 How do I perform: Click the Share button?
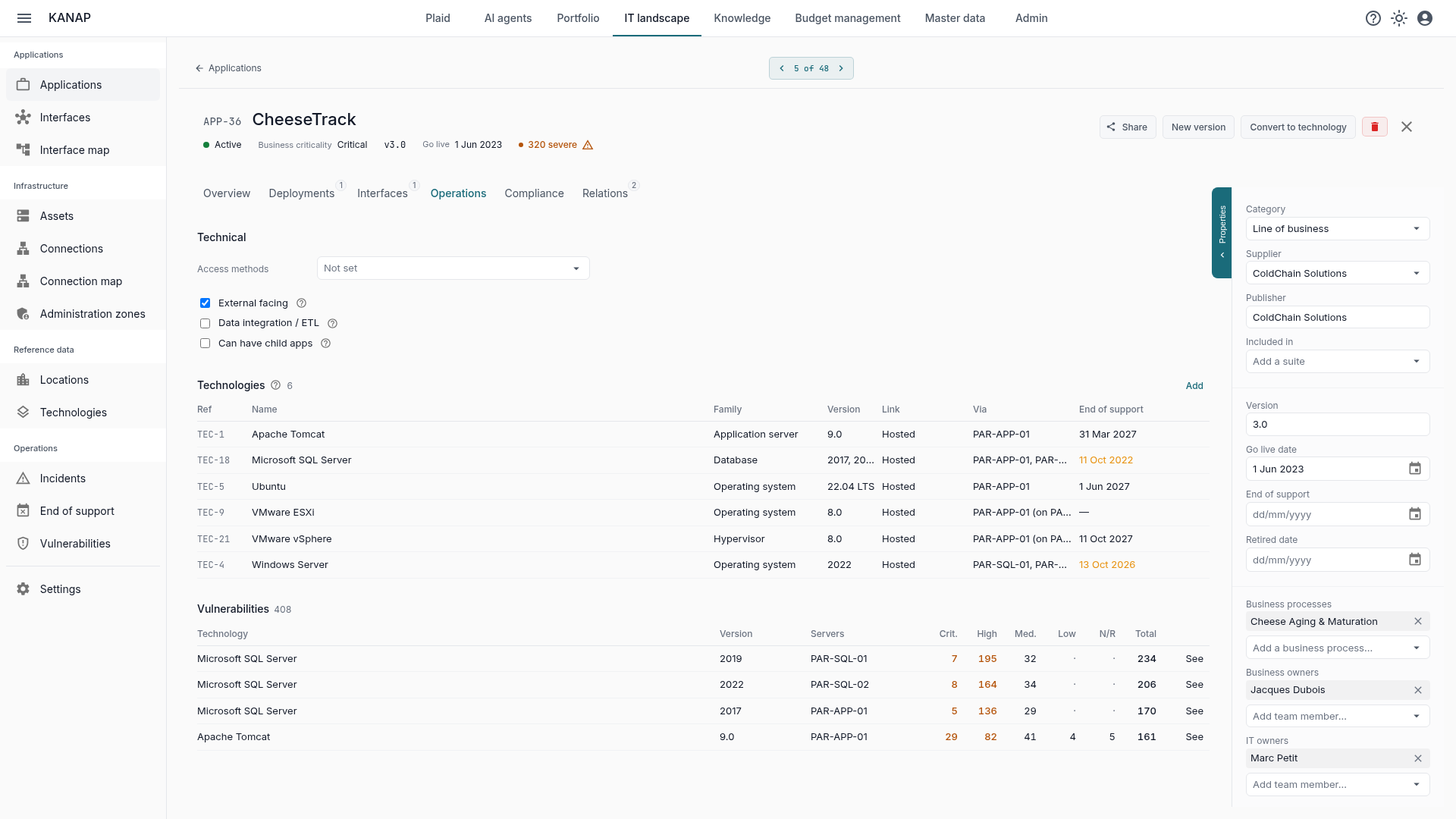1127,127
